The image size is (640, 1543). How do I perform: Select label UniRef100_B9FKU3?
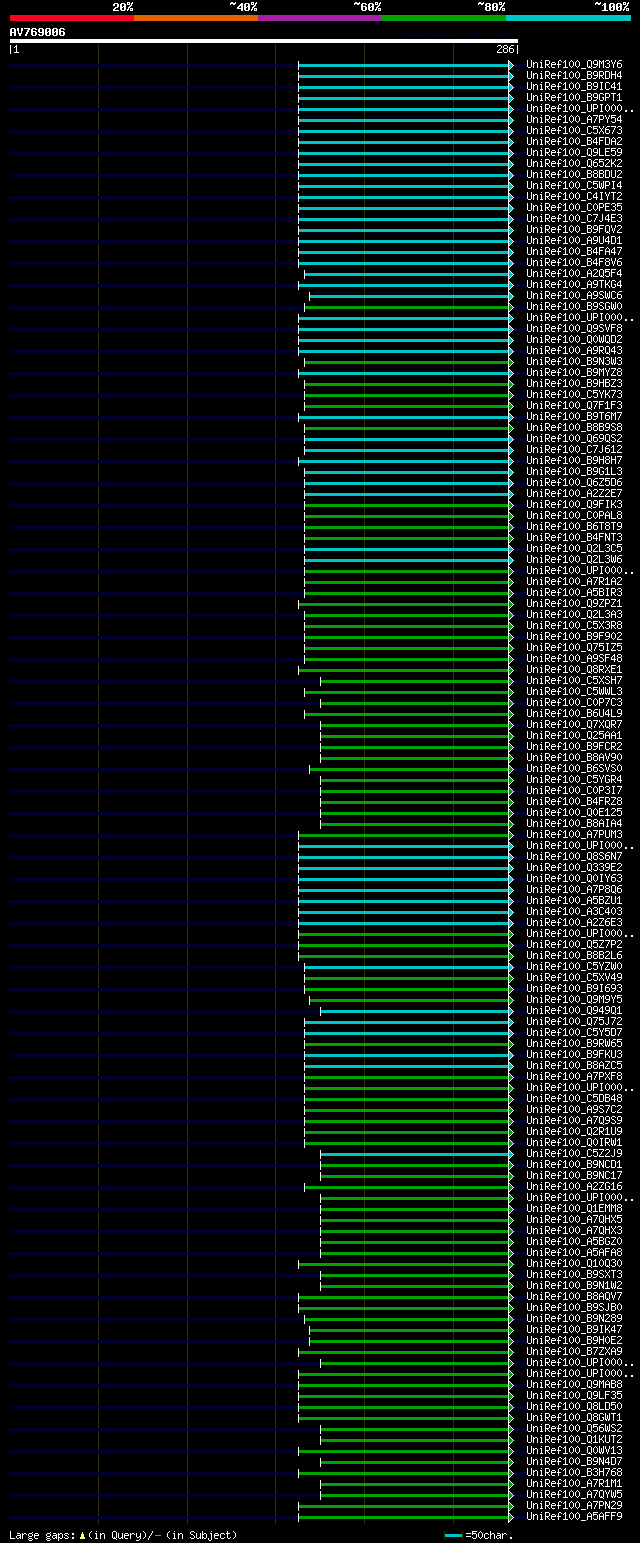click(574, 1054)
